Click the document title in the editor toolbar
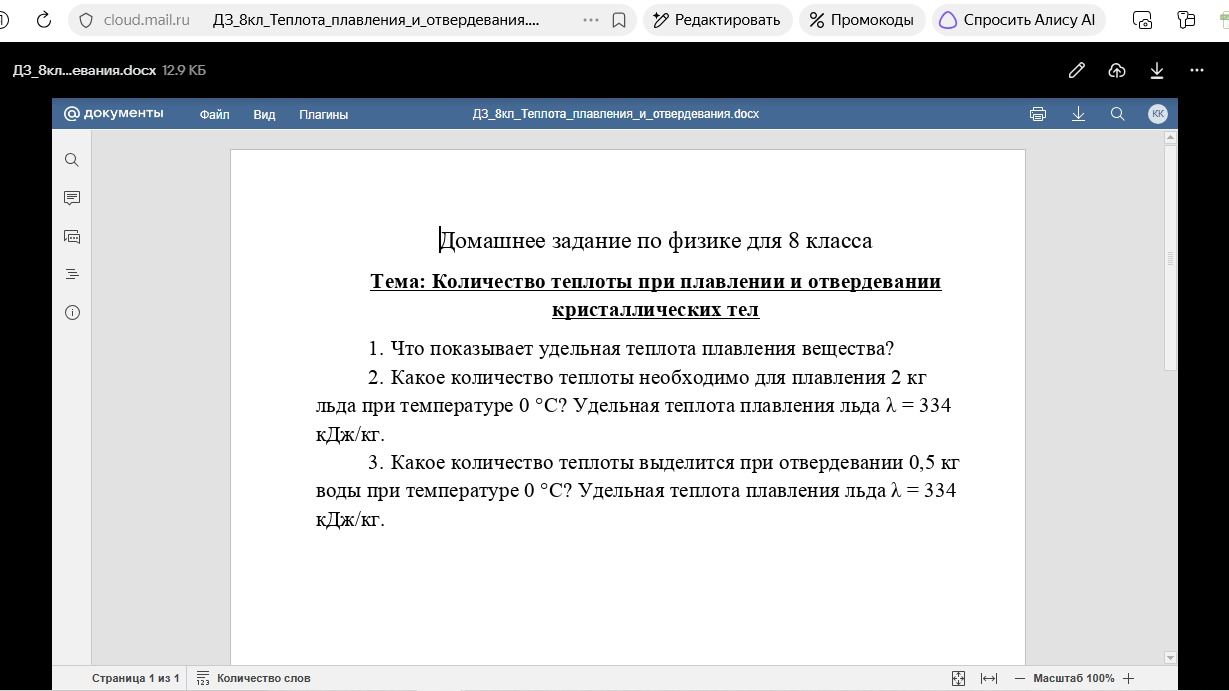1229x691 pixels. (x=616, y=114)
